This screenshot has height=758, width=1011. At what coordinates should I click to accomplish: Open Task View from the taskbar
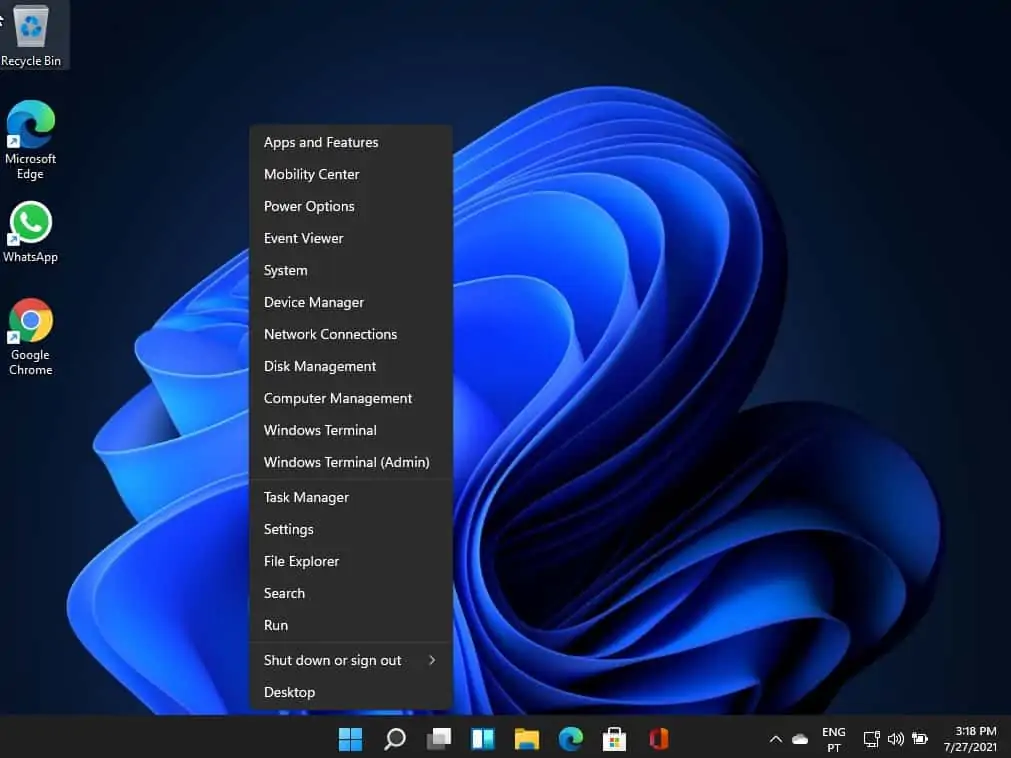pos(438,739)
